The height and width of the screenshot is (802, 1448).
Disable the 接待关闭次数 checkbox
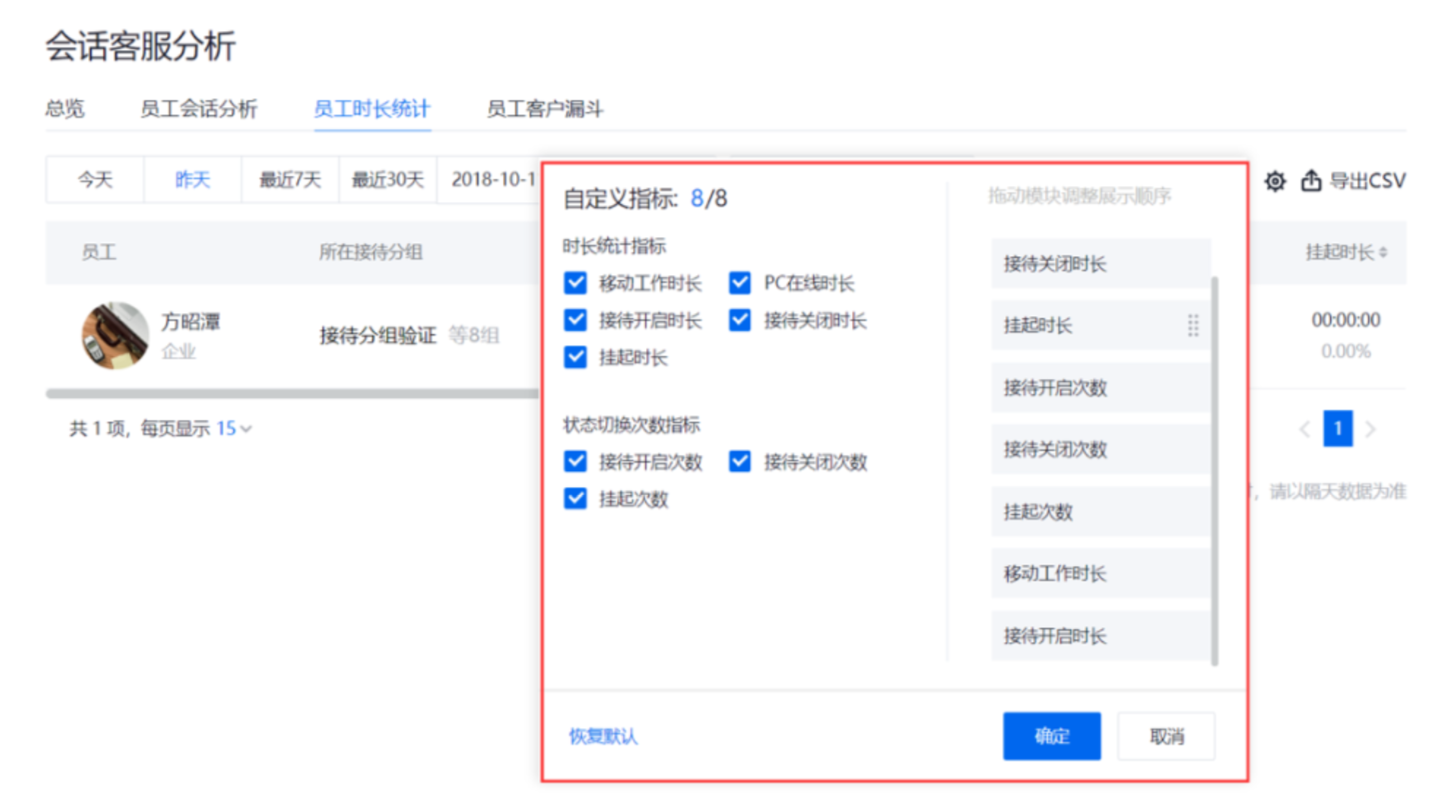click(740, 461)
